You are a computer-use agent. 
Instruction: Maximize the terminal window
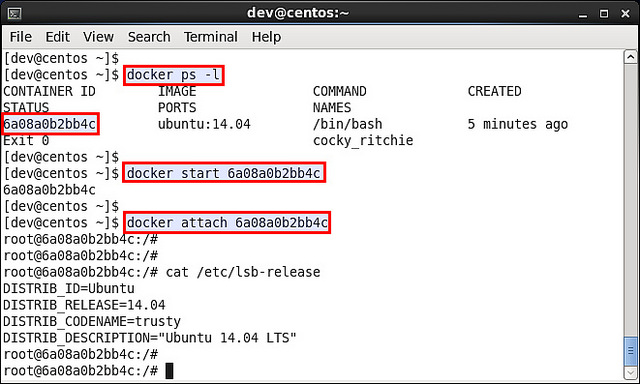[604, 14]
